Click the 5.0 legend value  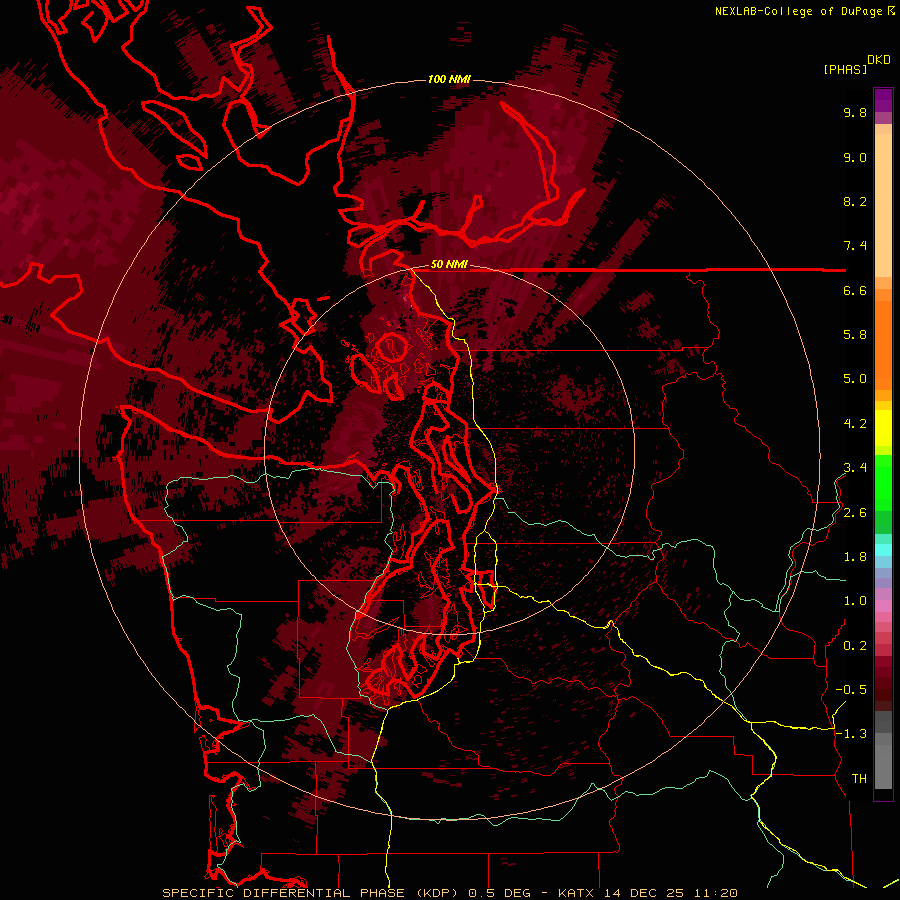[855, 379]
